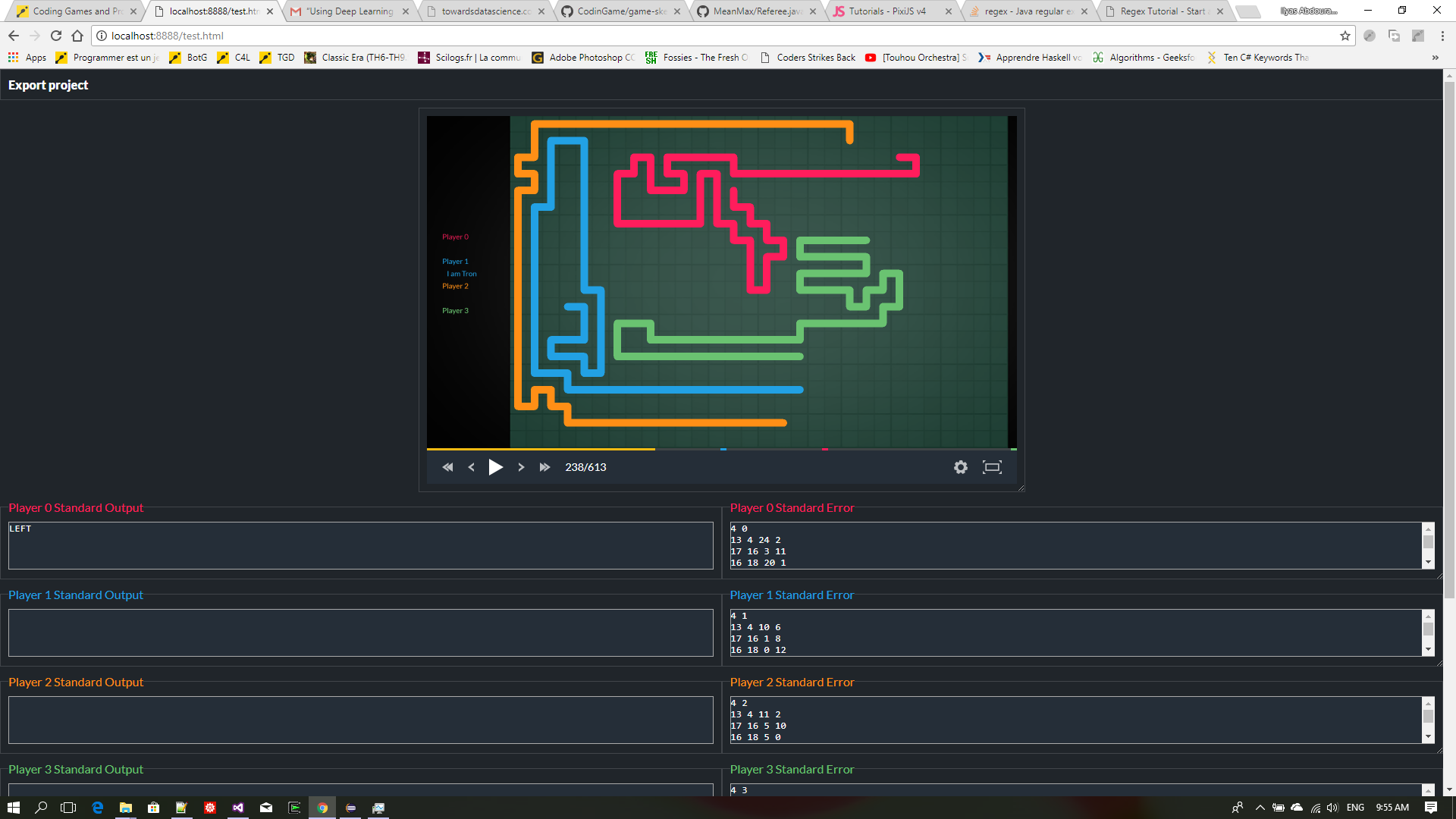Image resolution: width=1456 pixels, height=819 pixels.
Task: Open the Windows Start menu
Action: [14, 808]
